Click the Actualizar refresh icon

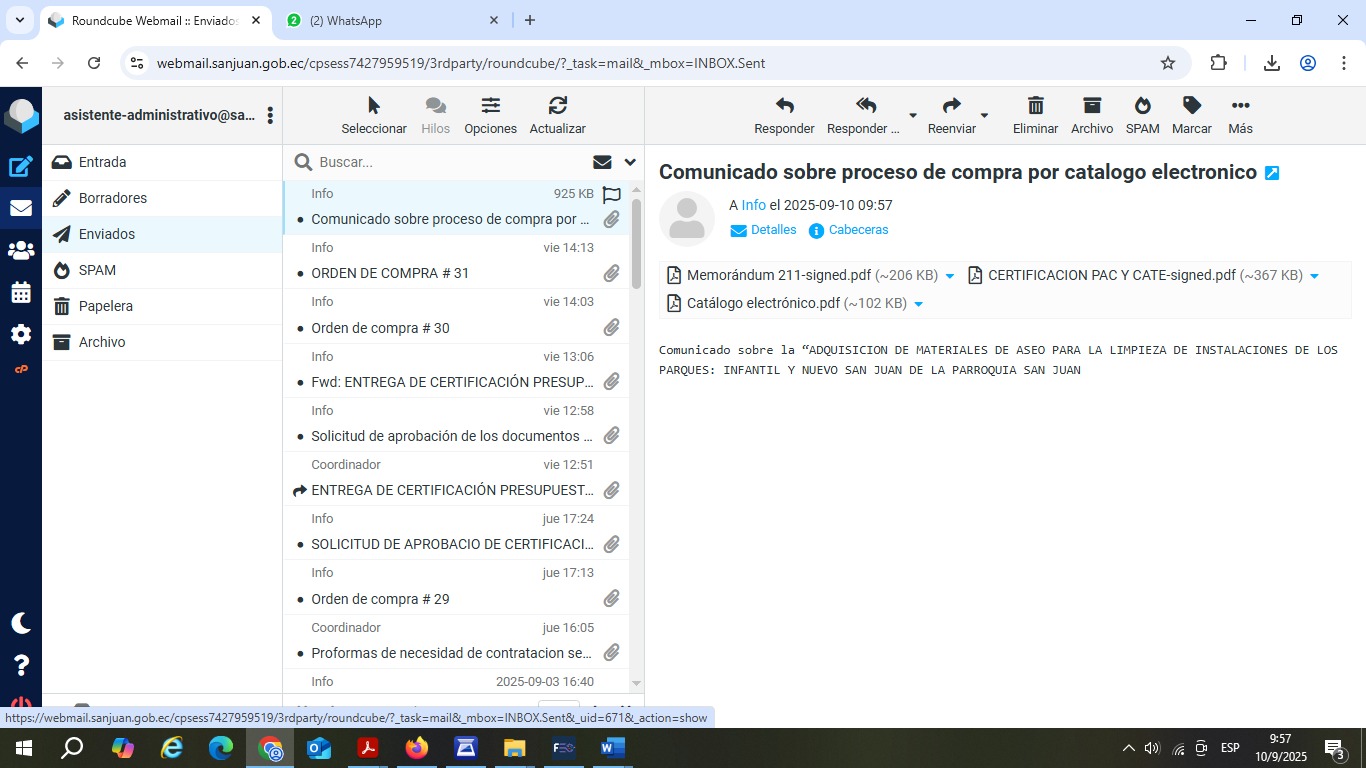[557, 106]
